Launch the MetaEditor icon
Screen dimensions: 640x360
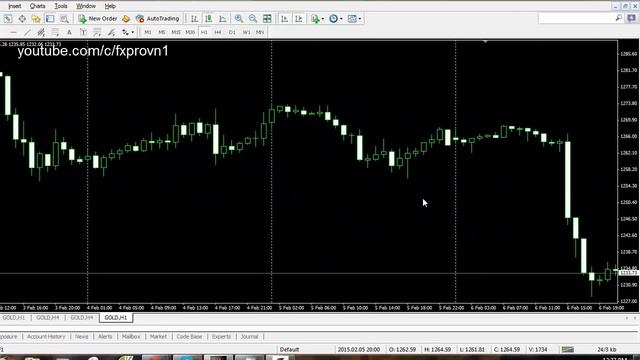tap(126, 18)
